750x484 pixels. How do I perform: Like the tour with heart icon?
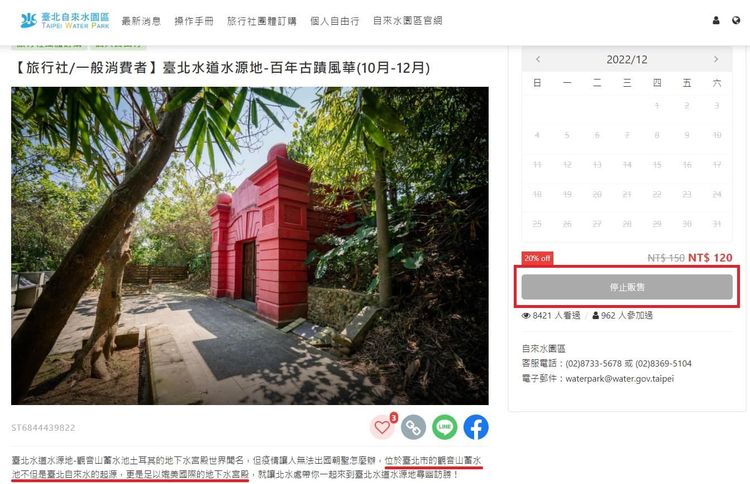(382, 427)
